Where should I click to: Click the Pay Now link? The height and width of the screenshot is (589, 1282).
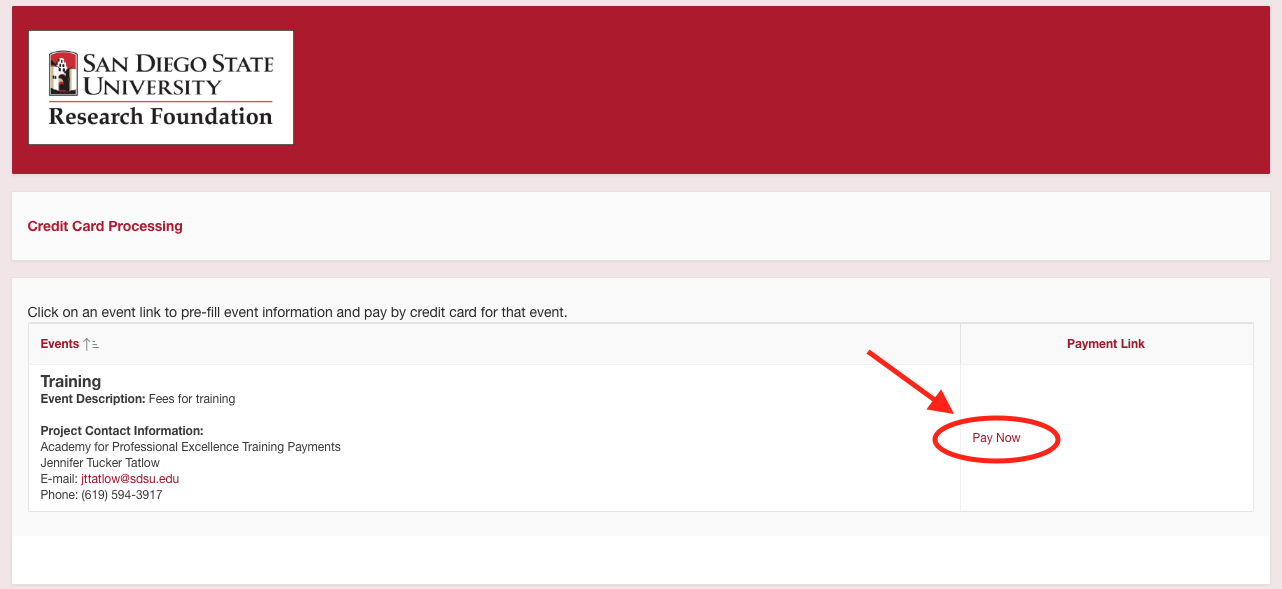click(x=996, y=438)
